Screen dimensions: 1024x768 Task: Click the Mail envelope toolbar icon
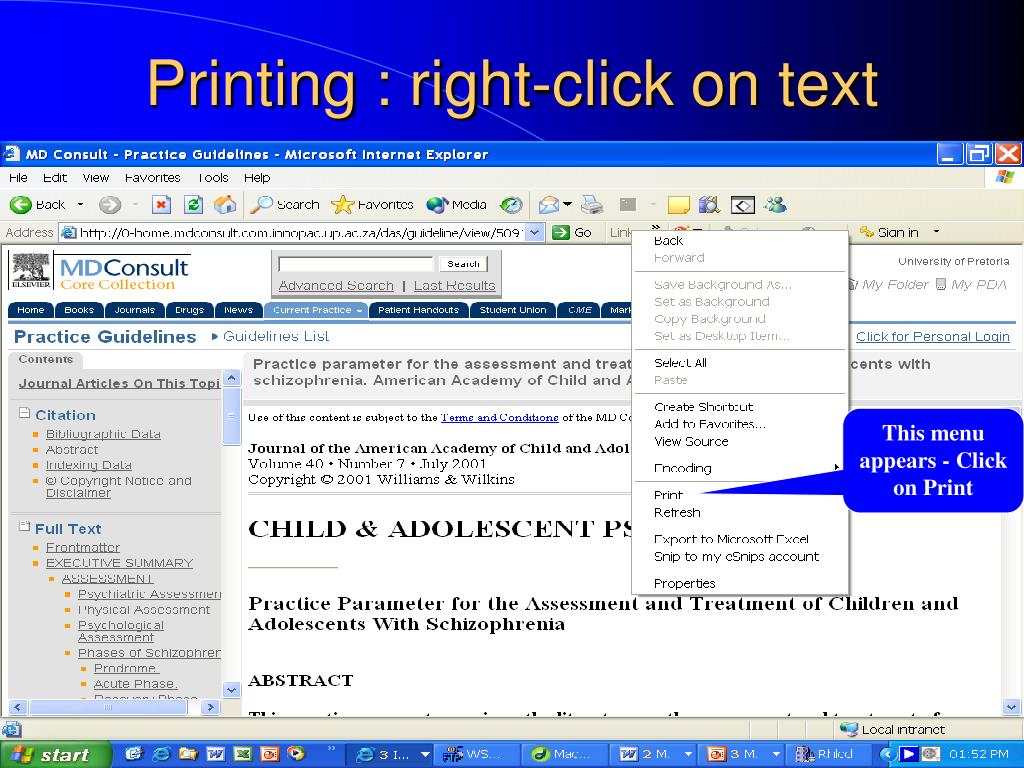coord(548,205)
